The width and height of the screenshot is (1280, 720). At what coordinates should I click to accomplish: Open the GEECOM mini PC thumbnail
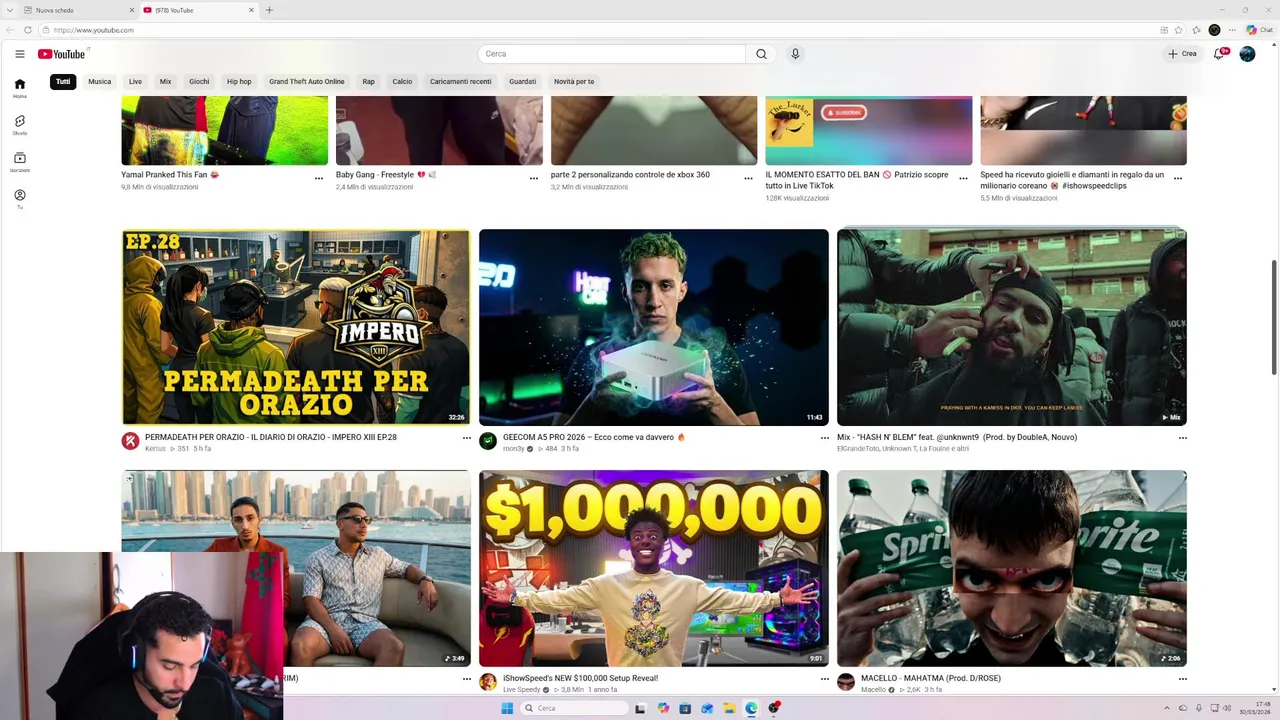point(654,327)
